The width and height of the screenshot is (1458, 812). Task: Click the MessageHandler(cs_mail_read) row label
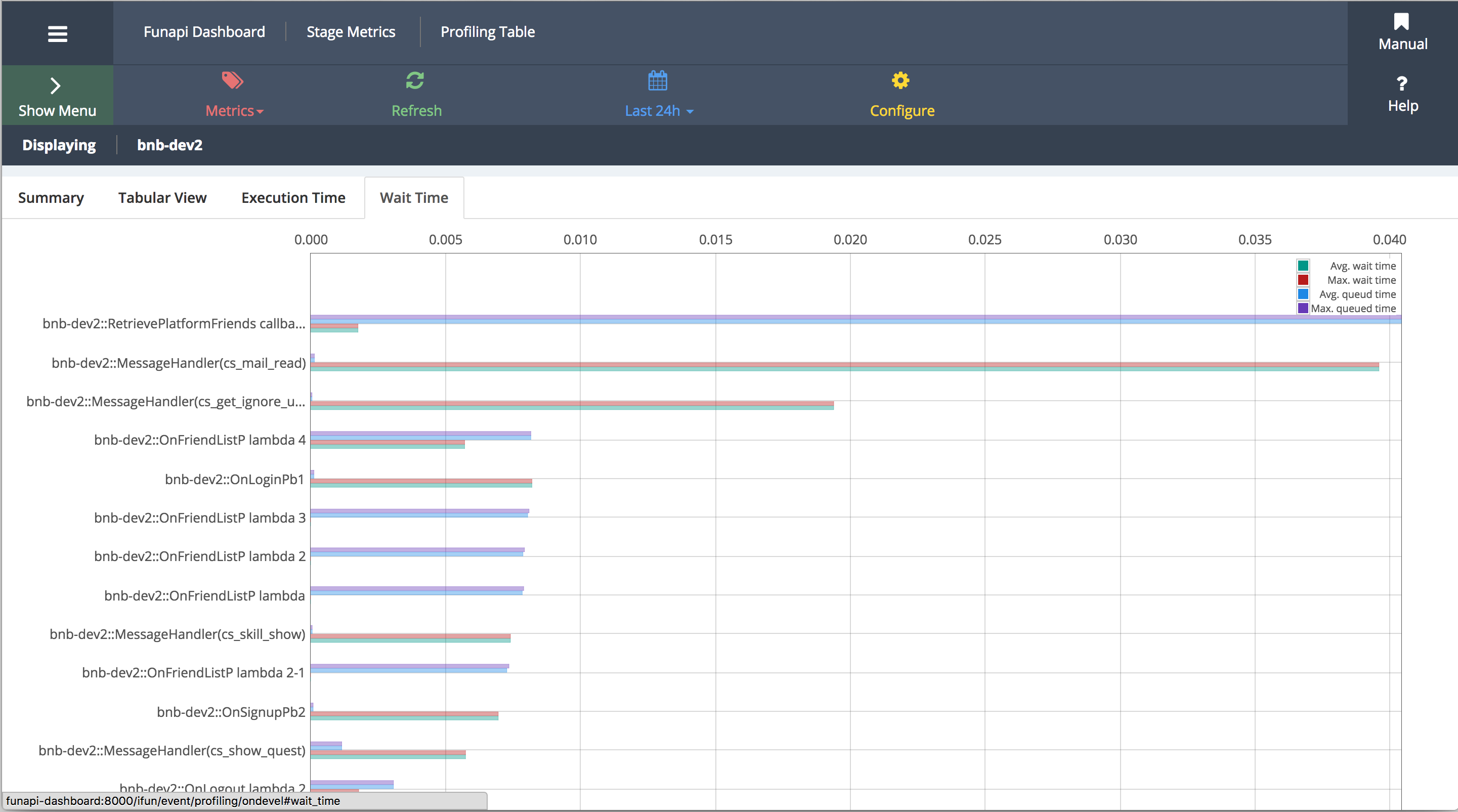(178, 362)
